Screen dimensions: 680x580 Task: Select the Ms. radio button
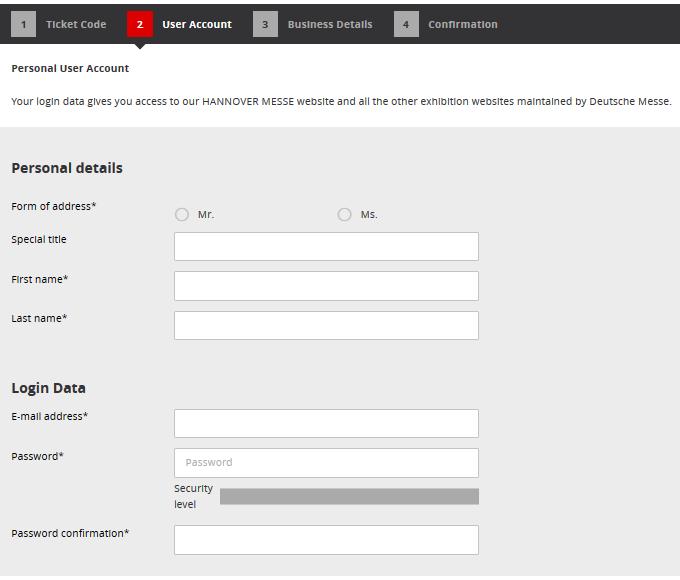(344, 214)
